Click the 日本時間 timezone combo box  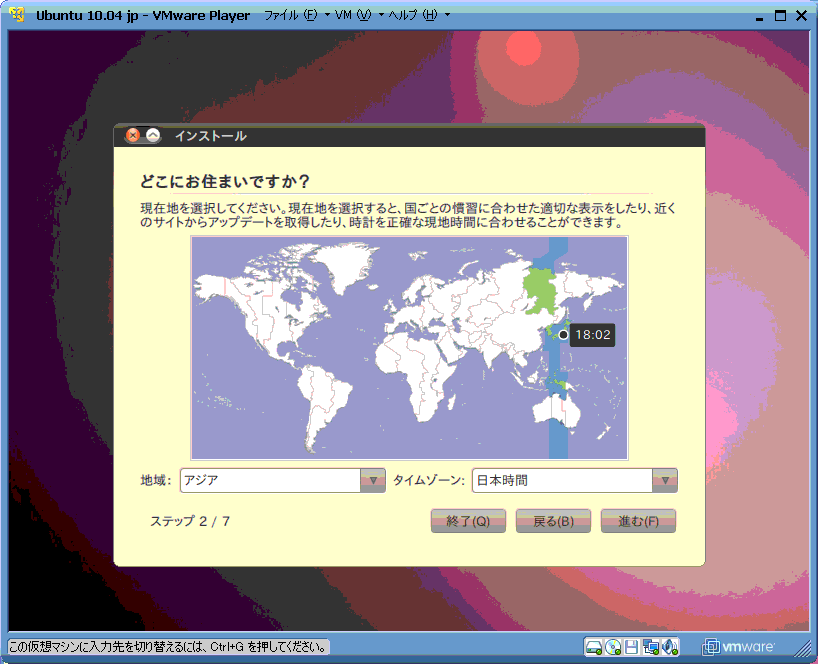click(574, 480)
